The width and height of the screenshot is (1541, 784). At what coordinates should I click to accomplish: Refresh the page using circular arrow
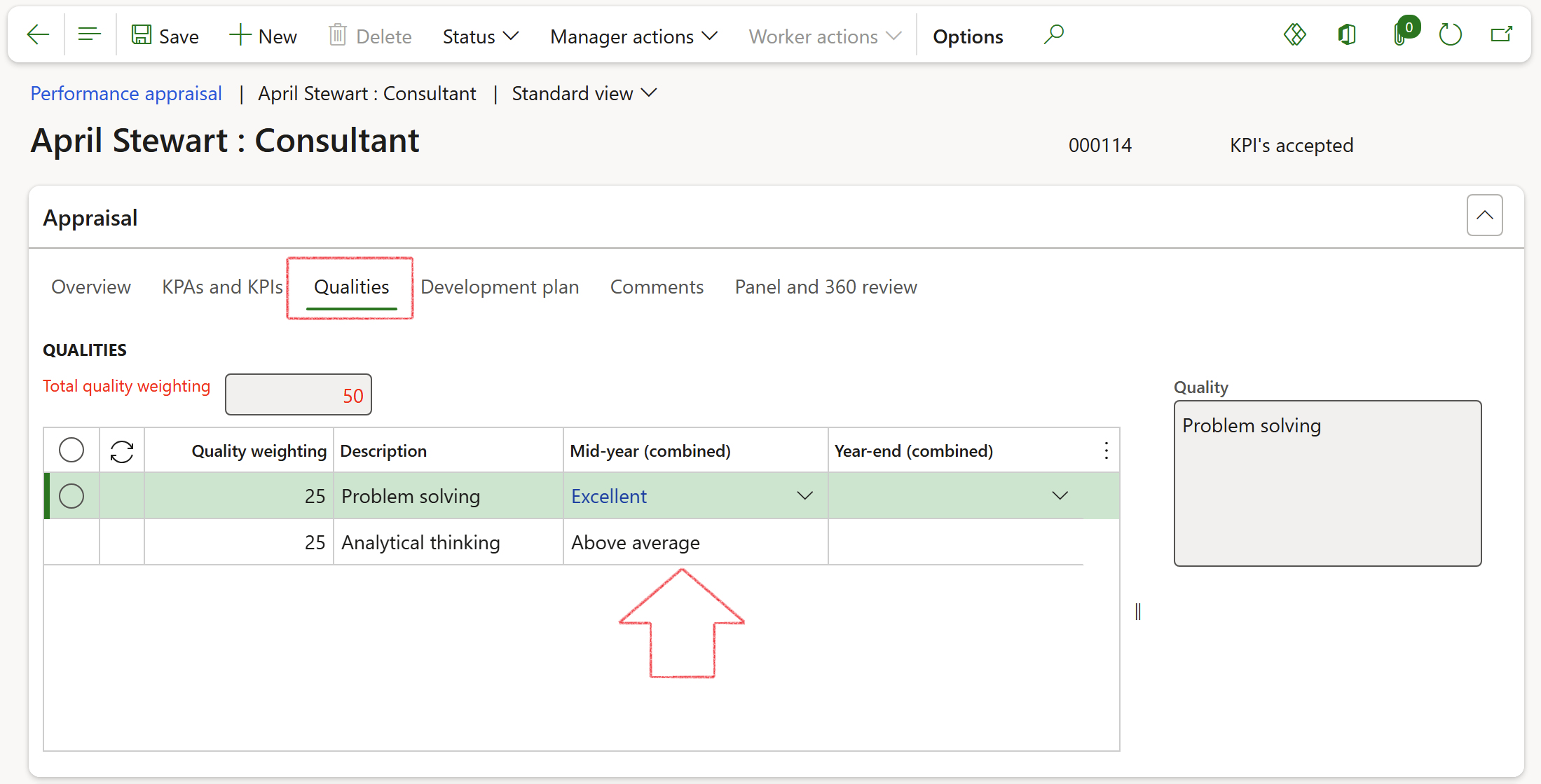click(1450, 35)
